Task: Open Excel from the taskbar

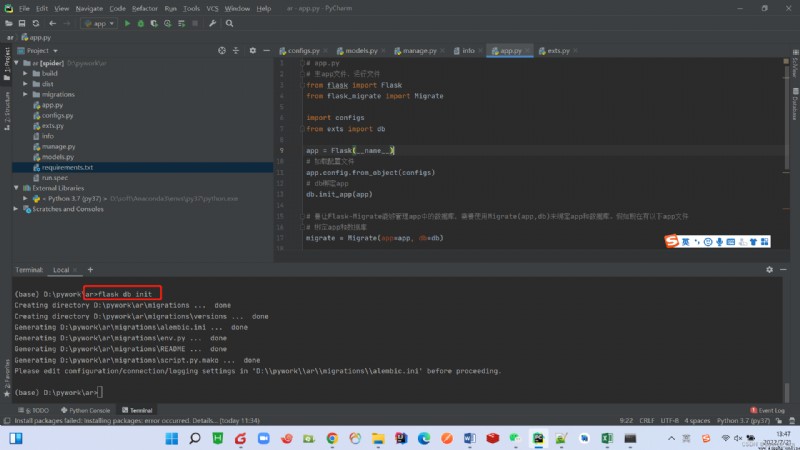Action: click(607, 438)
